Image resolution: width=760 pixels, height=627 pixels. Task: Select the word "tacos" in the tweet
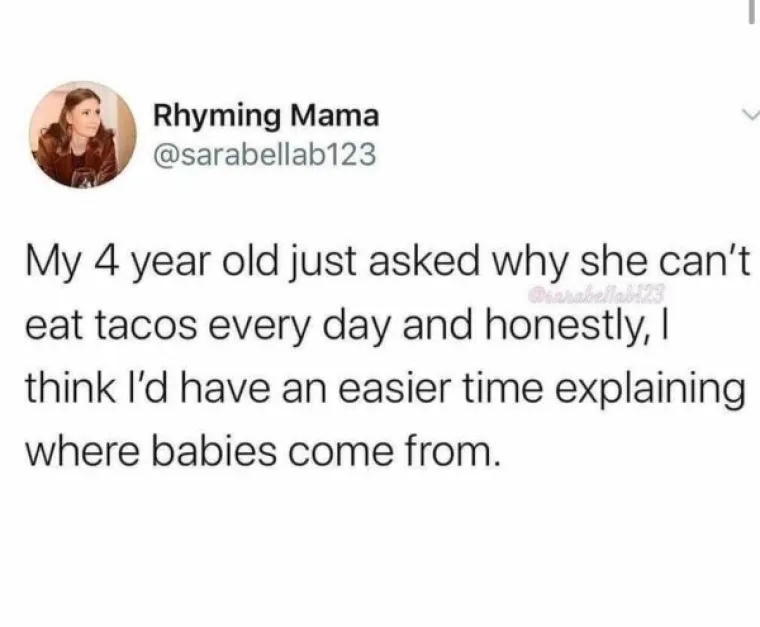(x=146, y=325)
